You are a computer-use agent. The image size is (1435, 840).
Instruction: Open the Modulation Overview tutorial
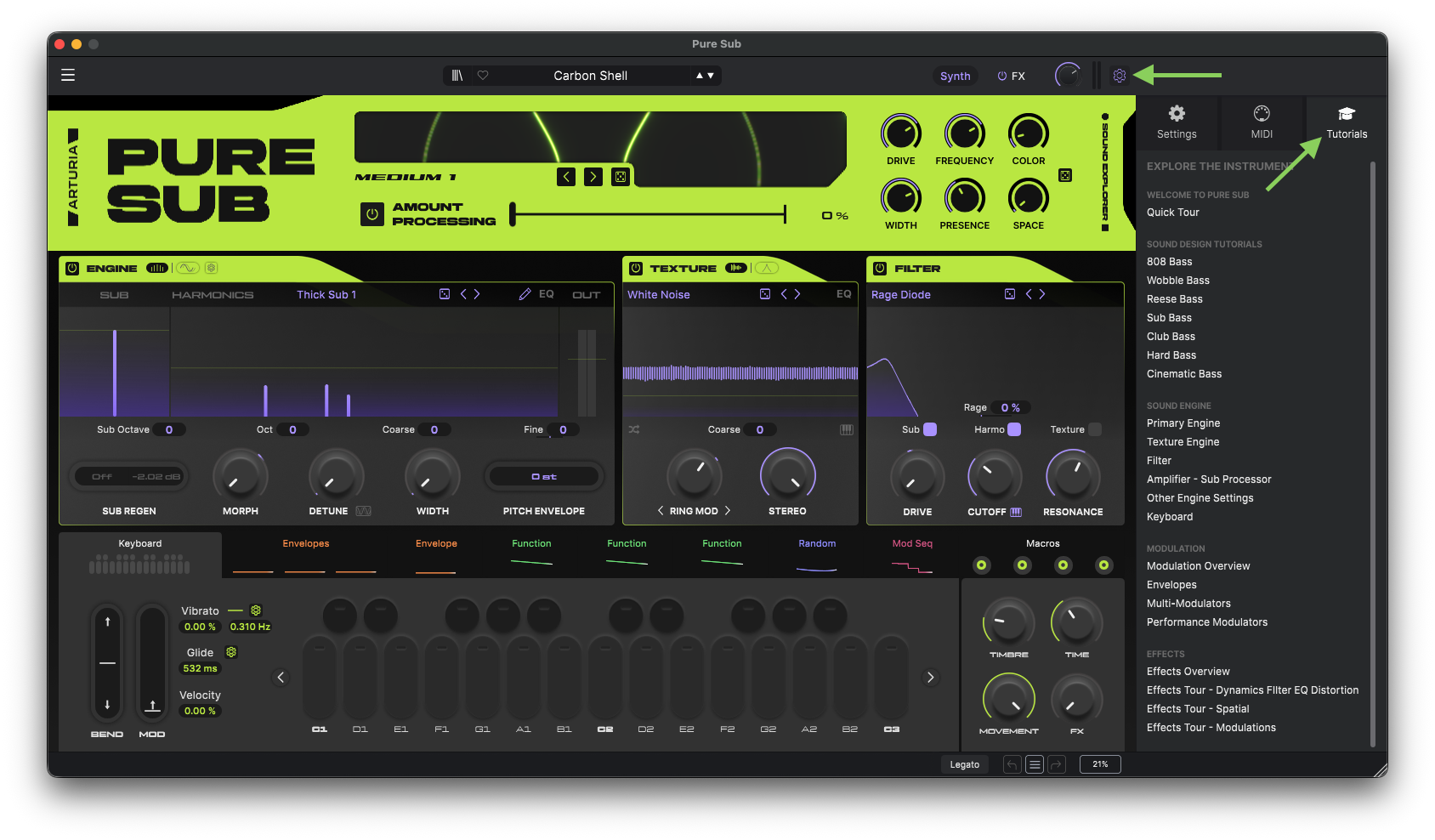pyautogui.click(x=1199, y=566)
